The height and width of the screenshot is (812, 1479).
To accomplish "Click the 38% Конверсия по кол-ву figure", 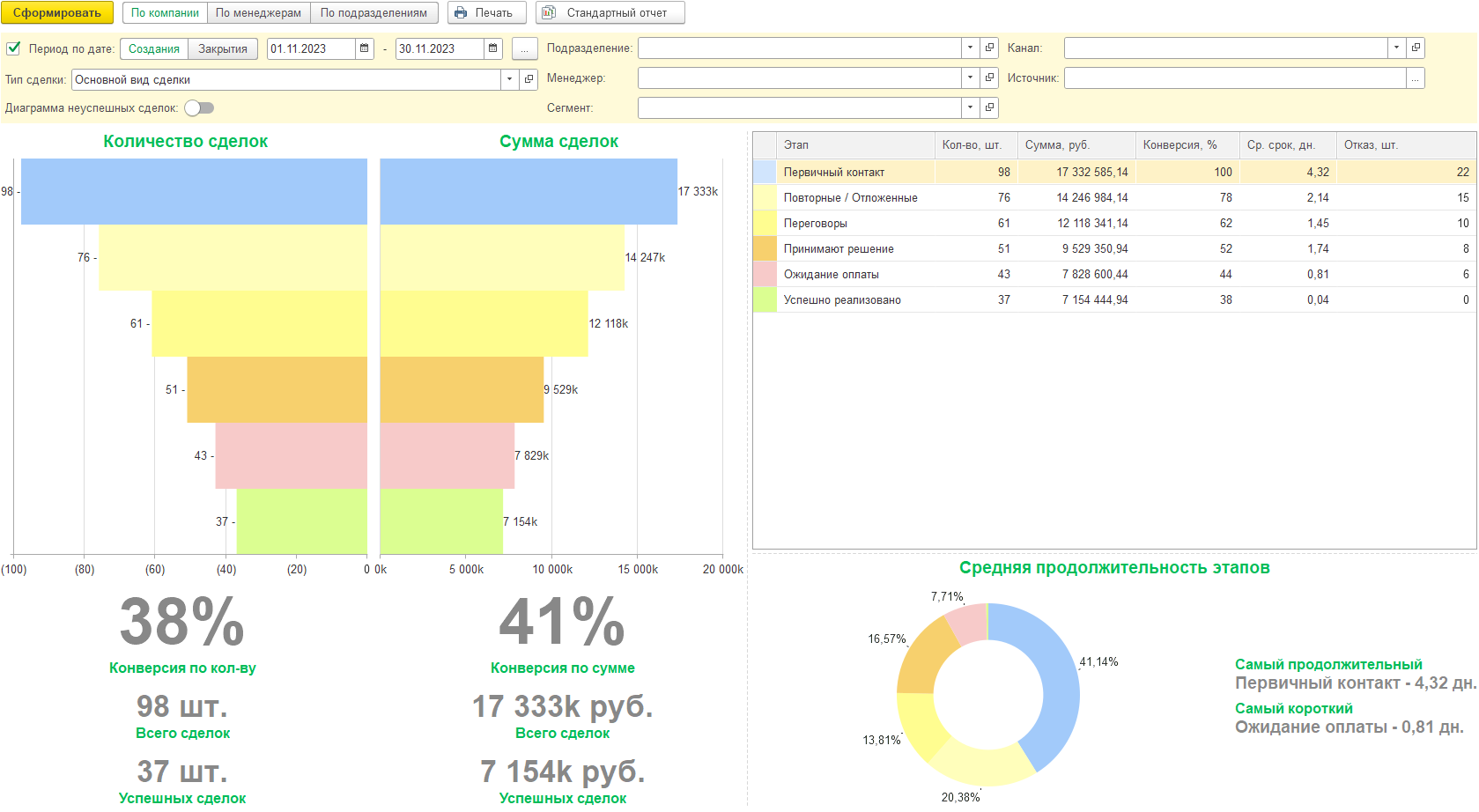I will point(182,622).
